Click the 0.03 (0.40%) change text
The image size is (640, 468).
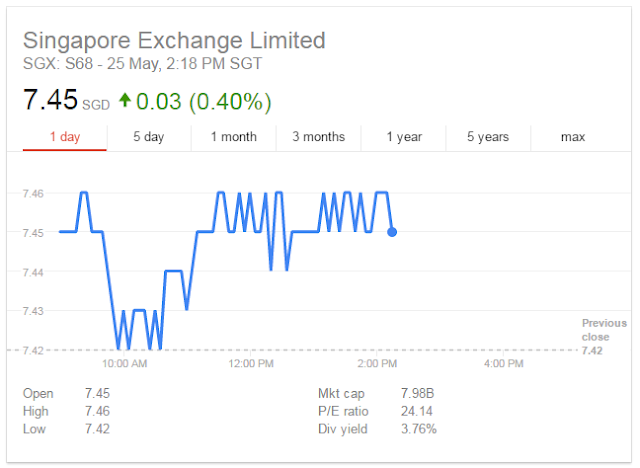203,102
